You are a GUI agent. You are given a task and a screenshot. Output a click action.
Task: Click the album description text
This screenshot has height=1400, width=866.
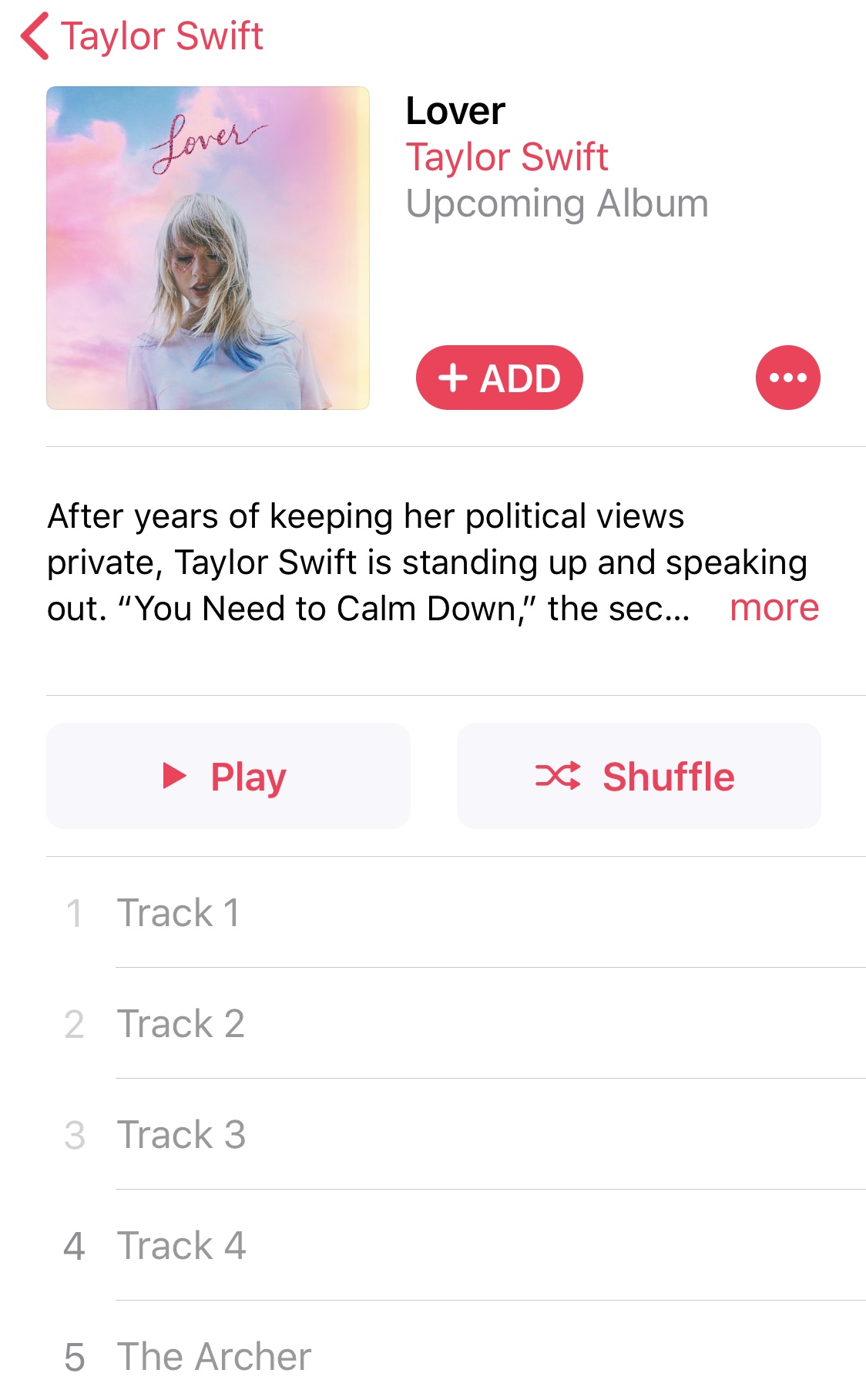click(428, 562)
